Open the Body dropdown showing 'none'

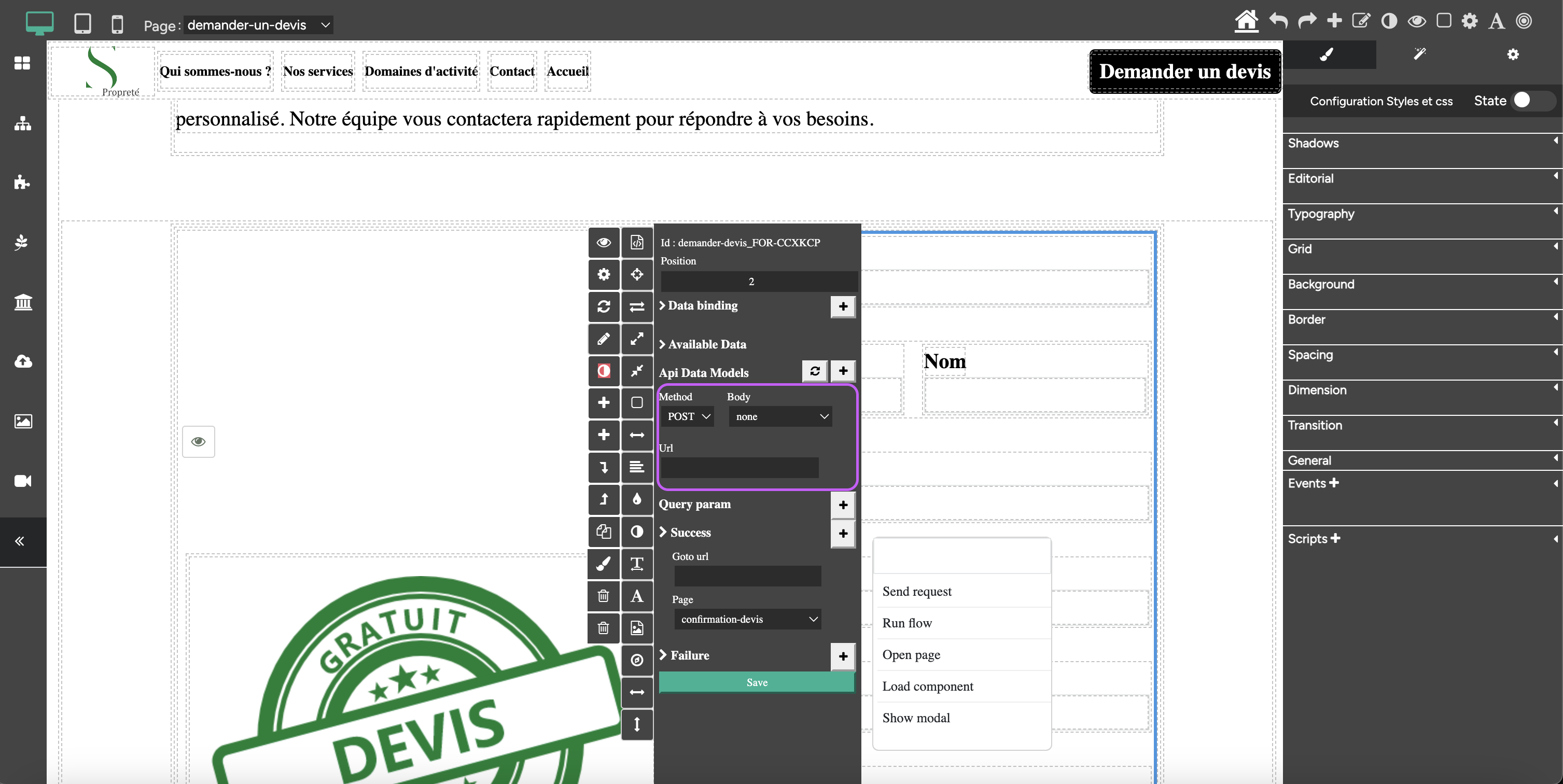pyautogui.click(x=780, y=416)
